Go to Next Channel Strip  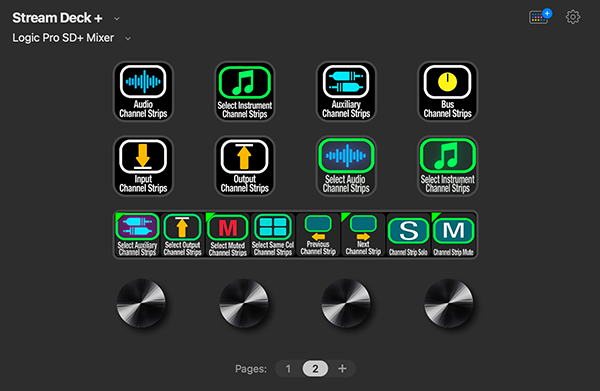coord(363,235)
